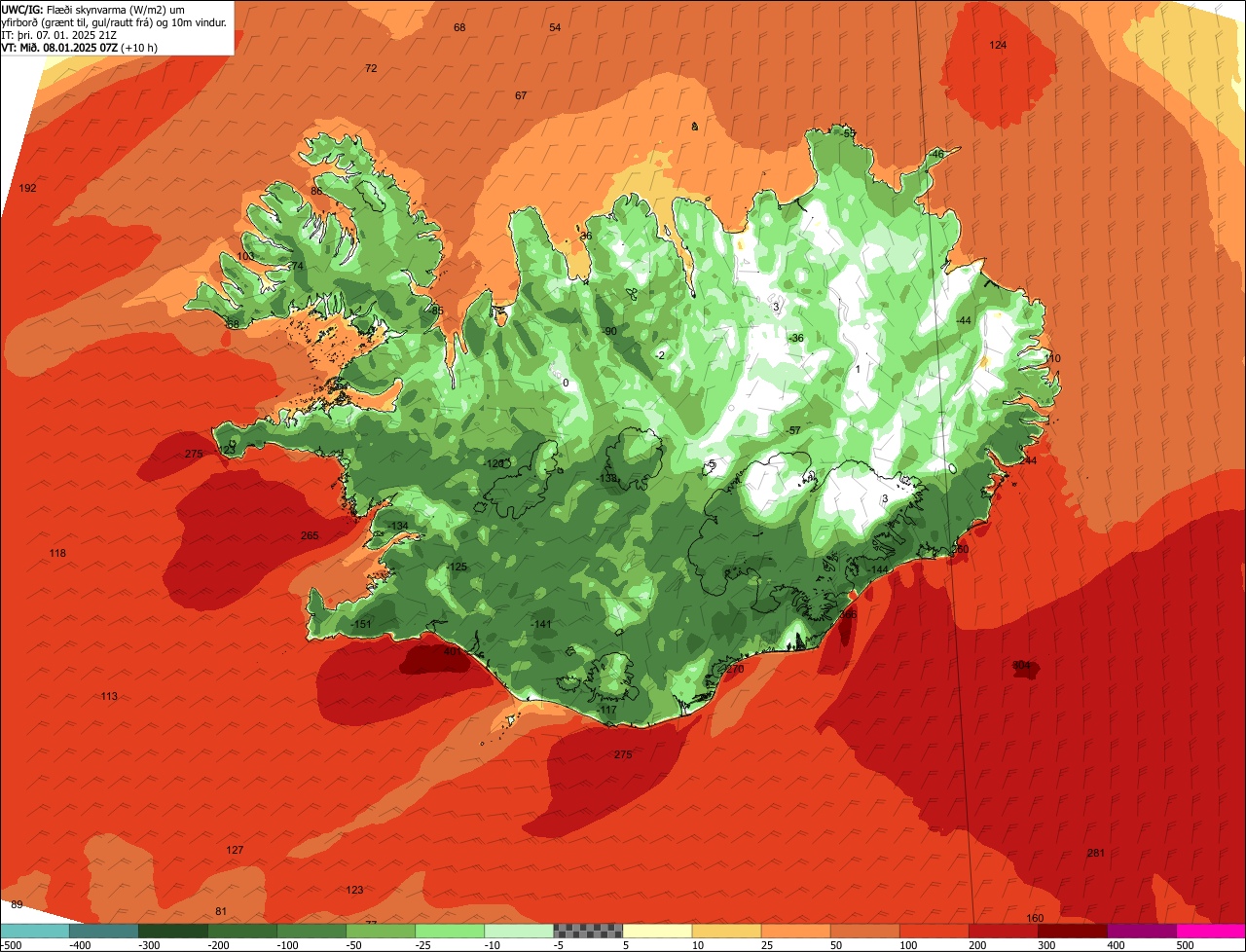Click the map value -90

coord(609,331)
